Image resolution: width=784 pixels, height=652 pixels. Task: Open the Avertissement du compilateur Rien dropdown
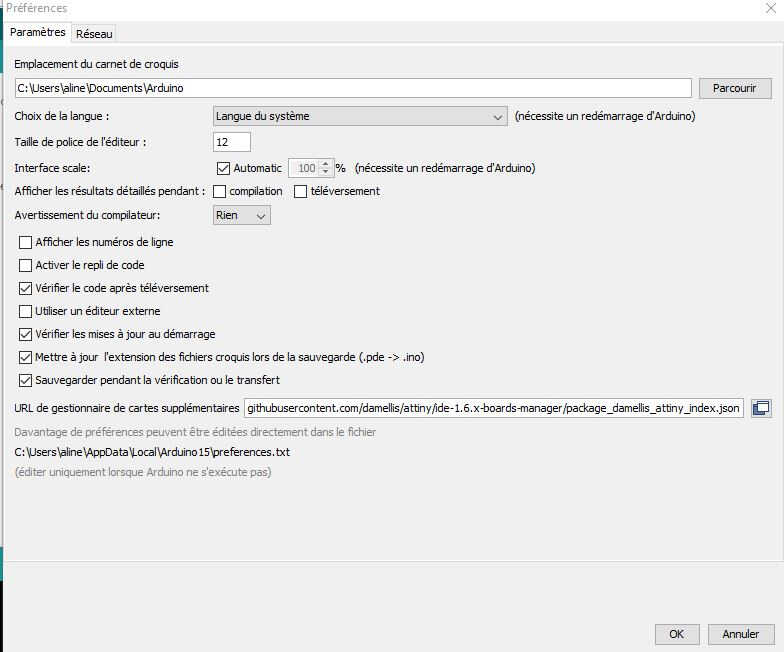(x=242, y=216)
